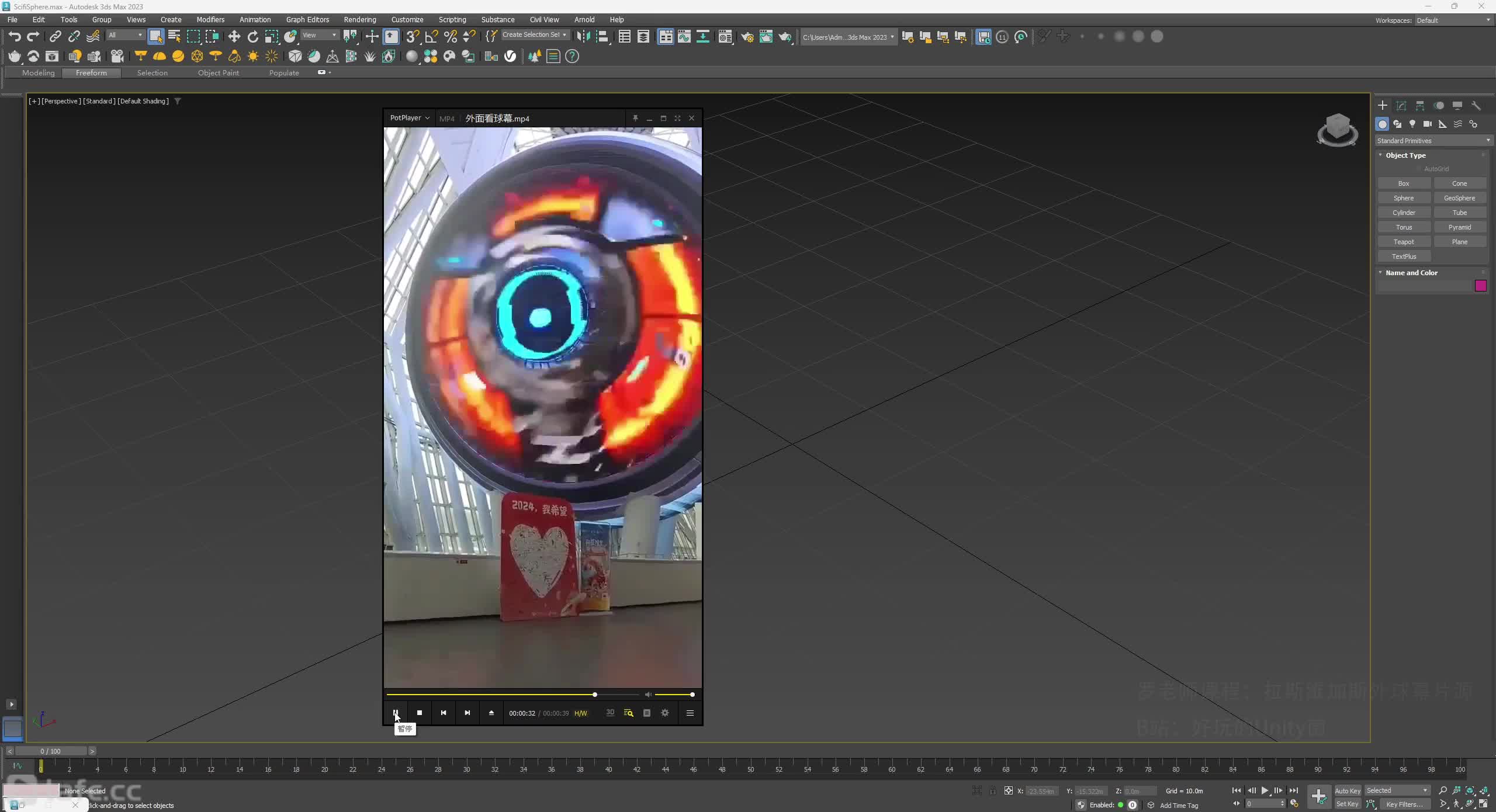Pause the video in PotPlayer
Image resolution: width=1496 pixels, height=812 pixels.
pos(396,713)
